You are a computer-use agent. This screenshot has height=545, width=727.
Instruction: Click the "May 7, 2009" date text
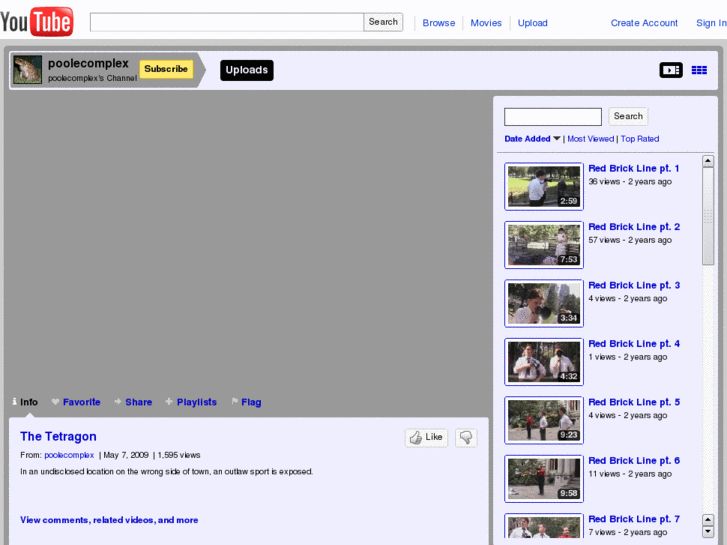point(126,455)
